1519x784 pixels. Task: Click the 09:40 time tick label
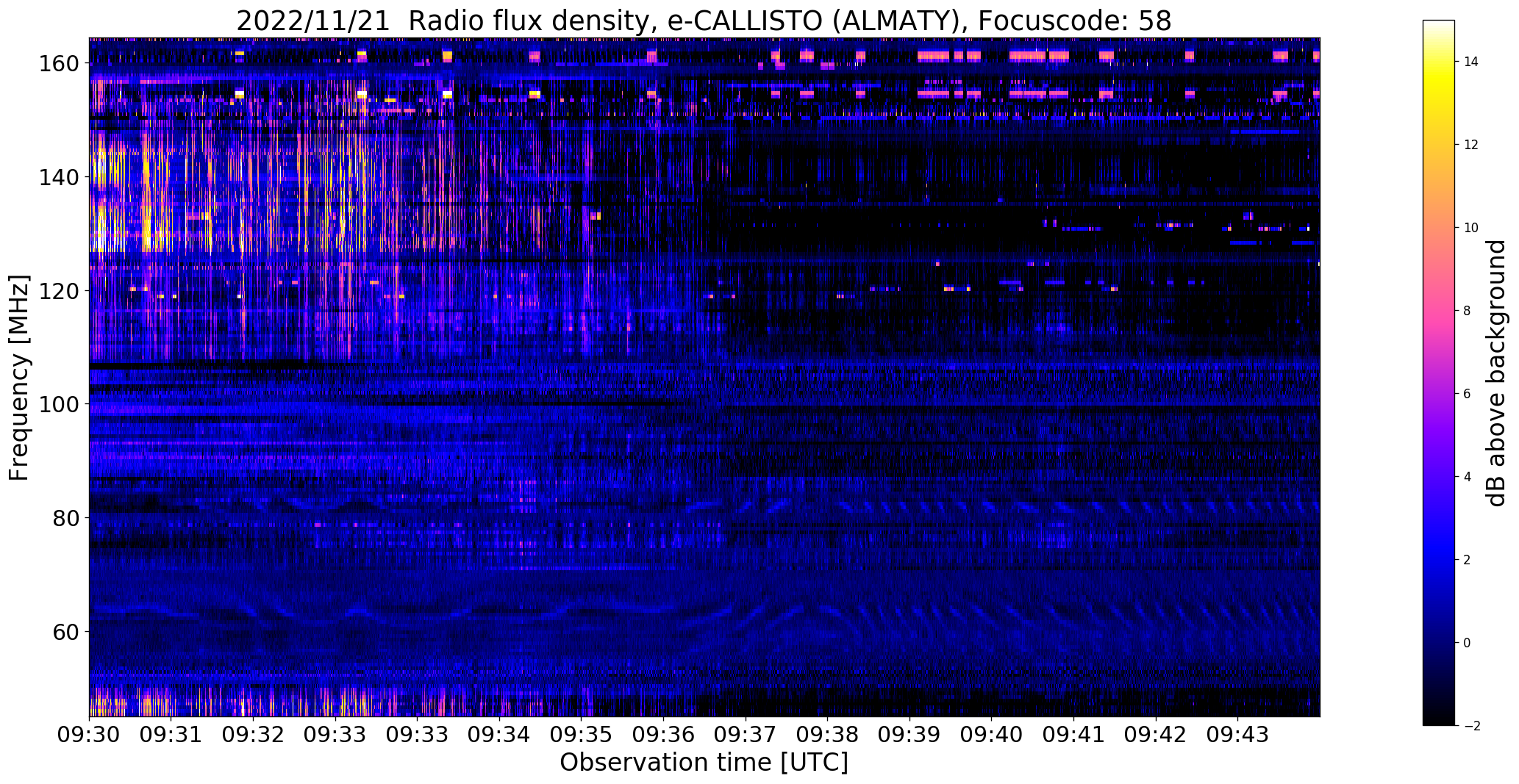pos(991,734)
